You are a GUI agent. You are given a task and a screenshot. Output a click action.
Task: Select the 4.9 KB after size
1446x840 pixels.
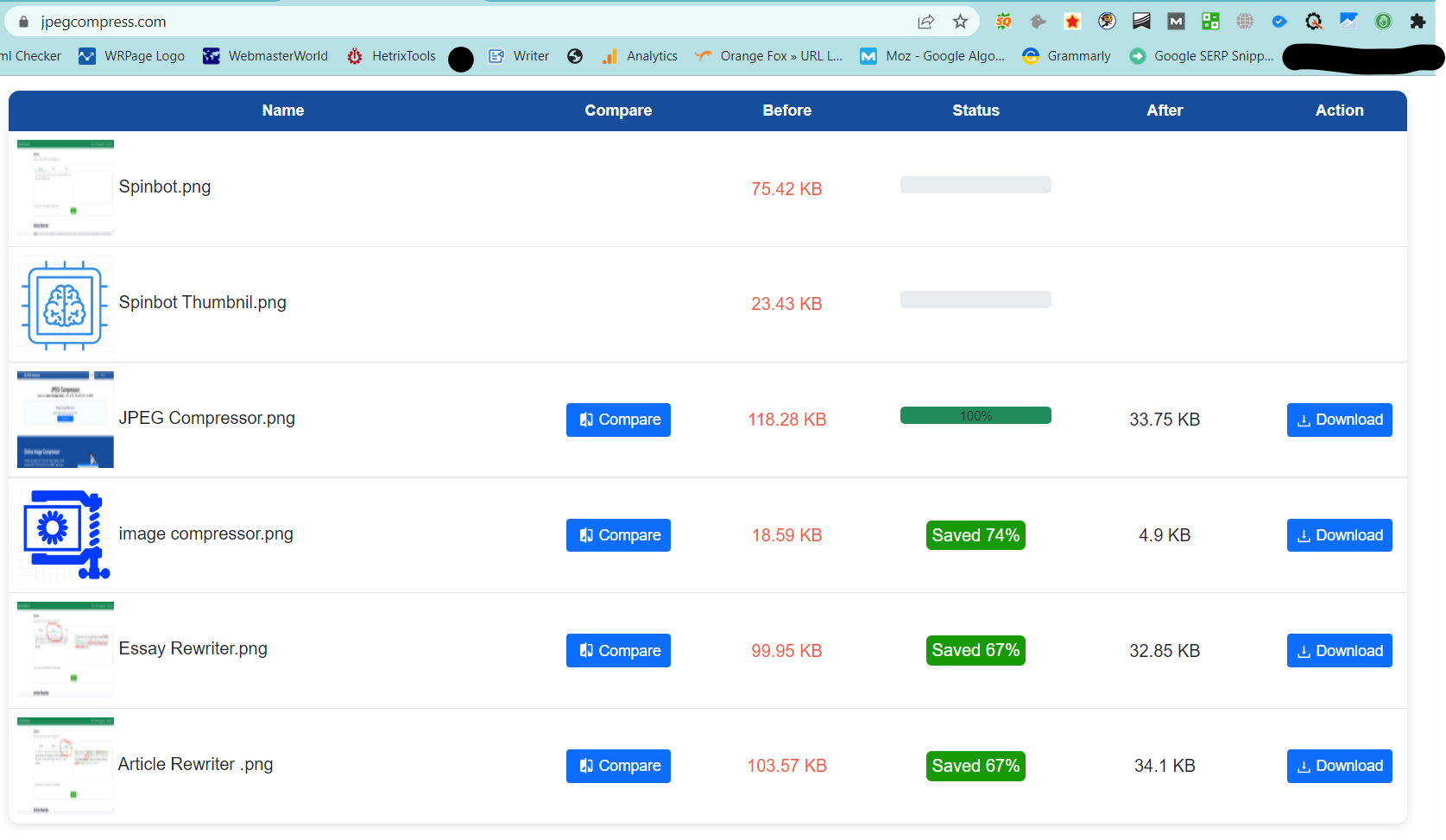tap(1165, 535)
